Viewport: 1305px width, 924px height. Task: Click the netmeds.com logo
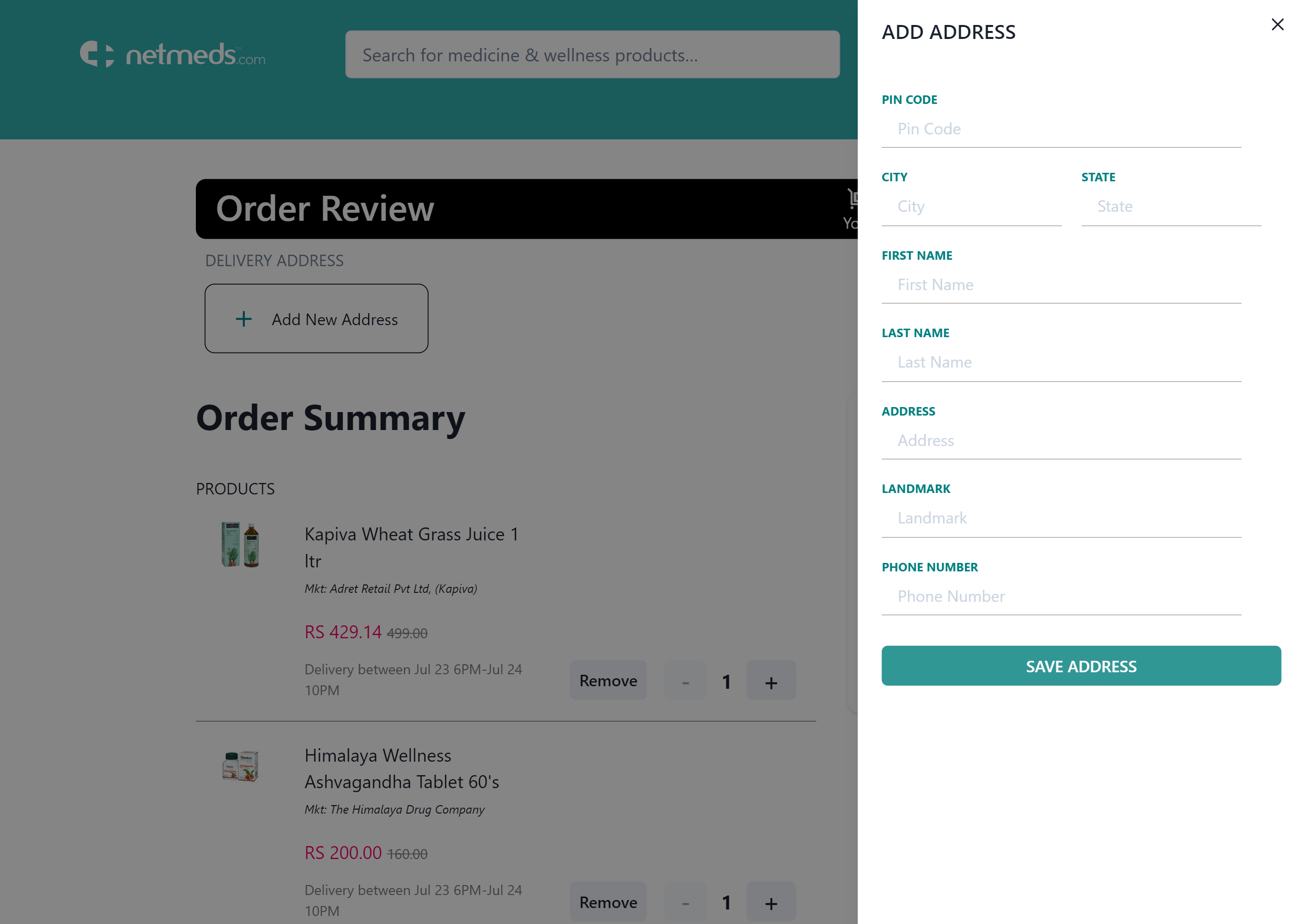(x=173, y=54)
